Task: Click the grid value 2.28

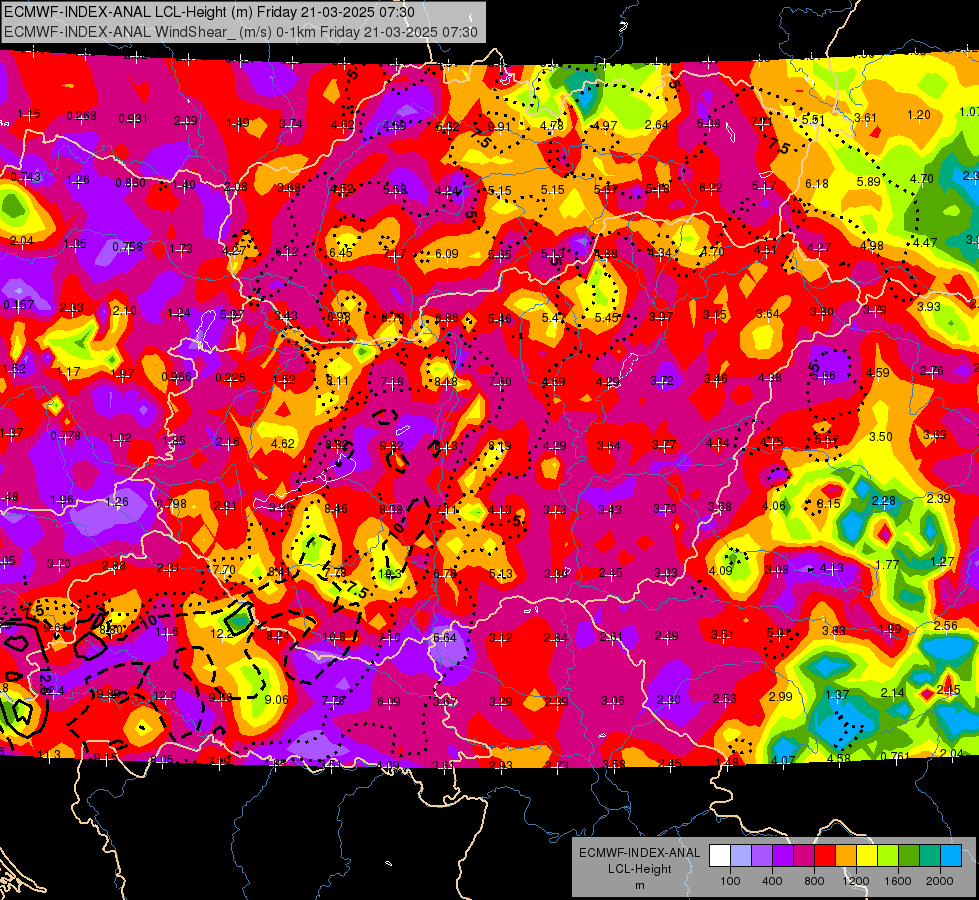Action: 883,500
